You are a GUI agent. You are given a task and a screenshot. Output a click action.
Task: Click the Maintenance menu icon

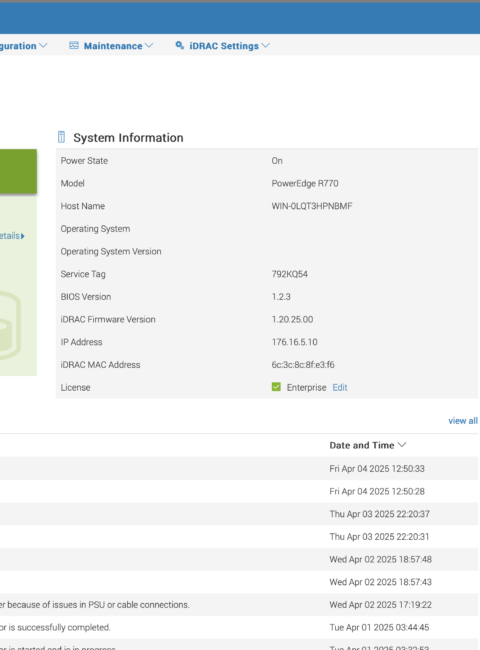[x=74, y=46]
